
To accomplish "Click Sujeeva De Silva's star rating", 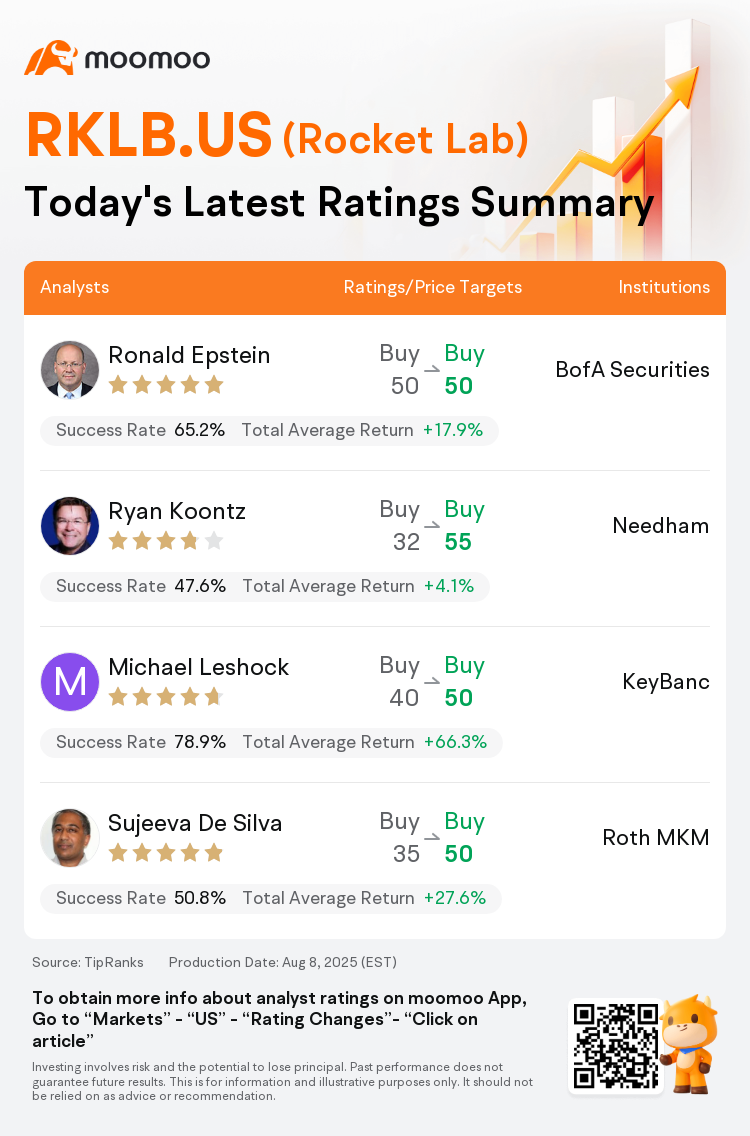I will point(166,853).
